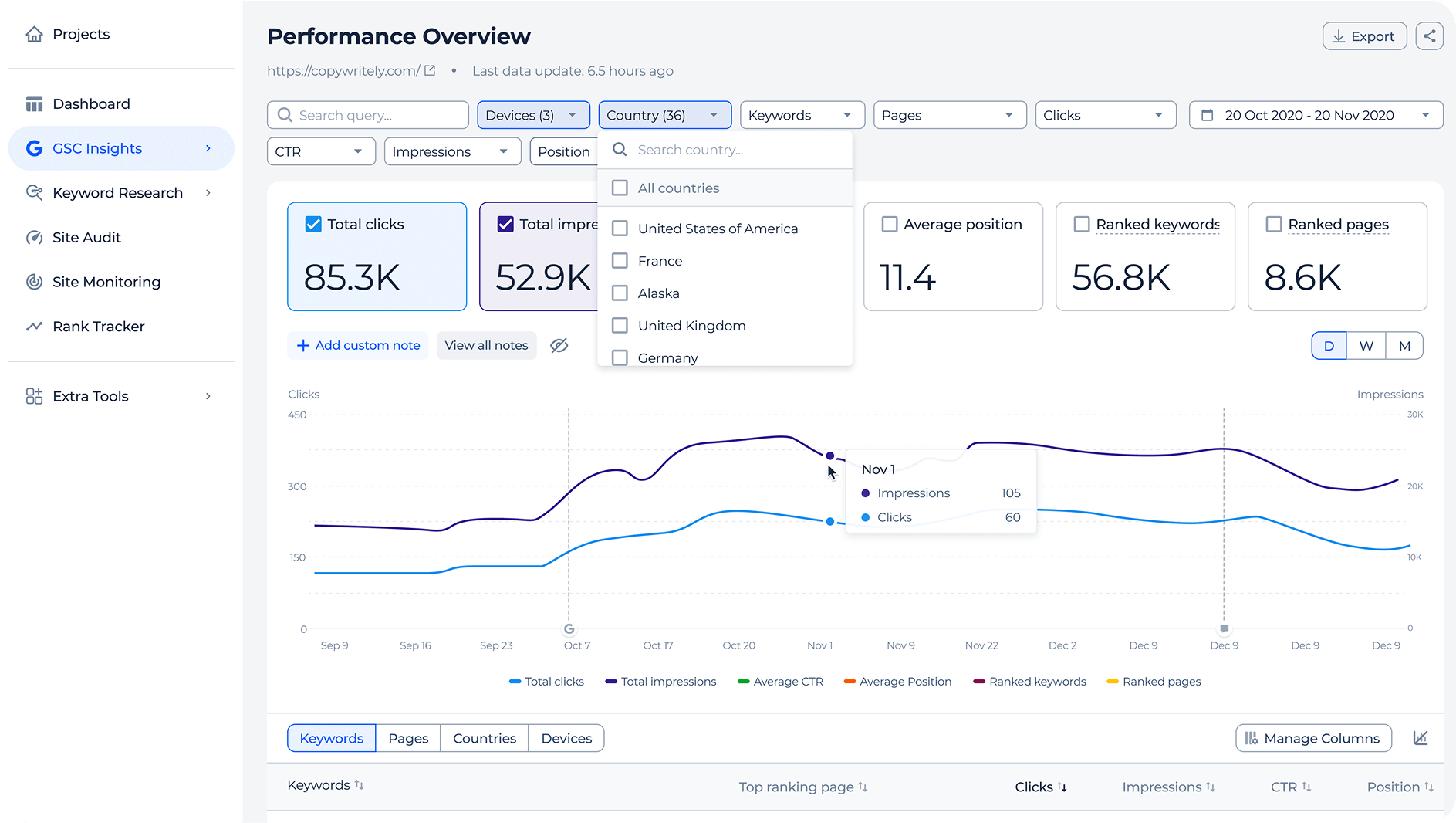Screen dimensions: 1456x823
Task: Toggle Total impressions legend swatch
Action: (611, 682)
